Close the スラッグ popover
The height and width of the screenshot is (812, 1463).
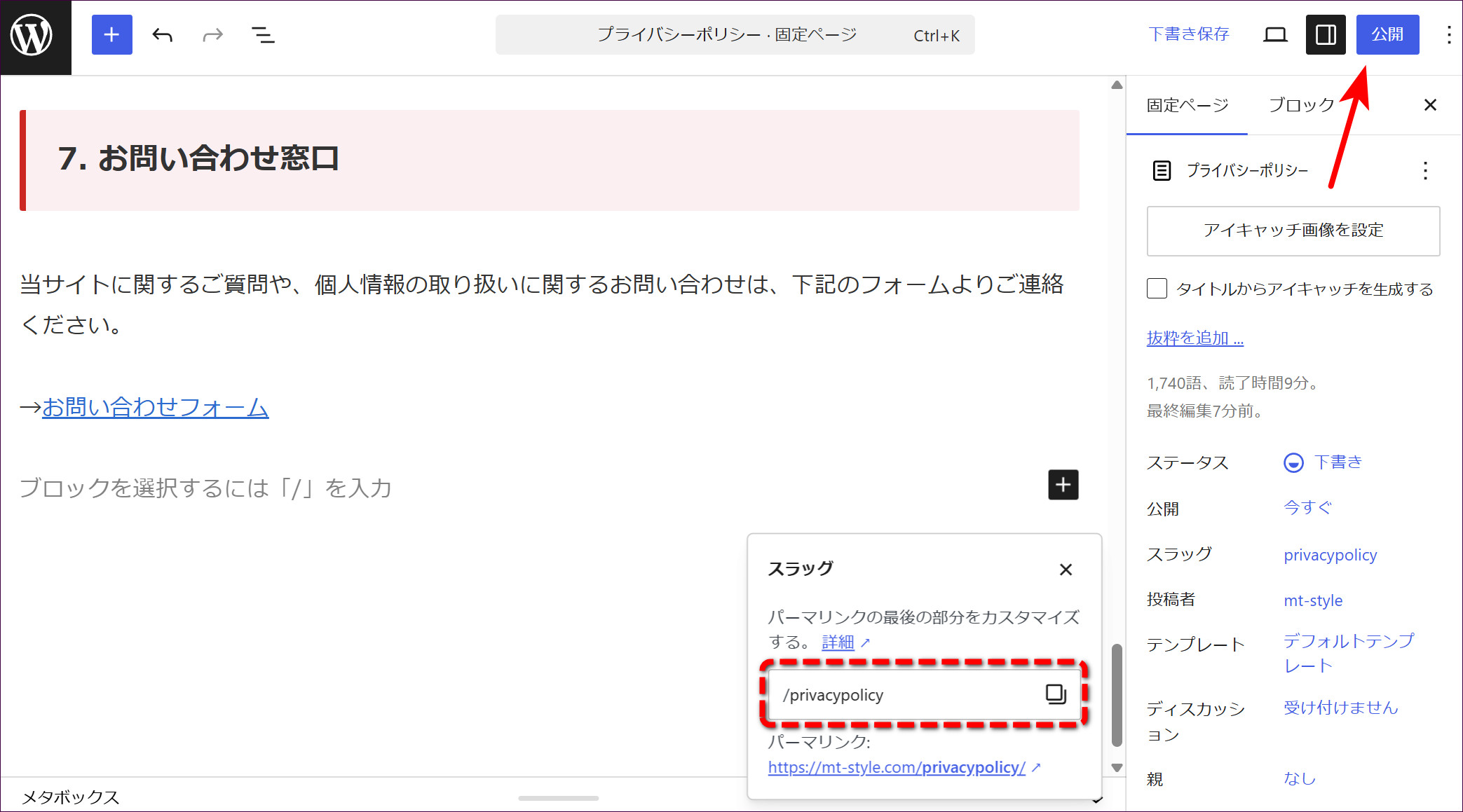(1066, 570)
